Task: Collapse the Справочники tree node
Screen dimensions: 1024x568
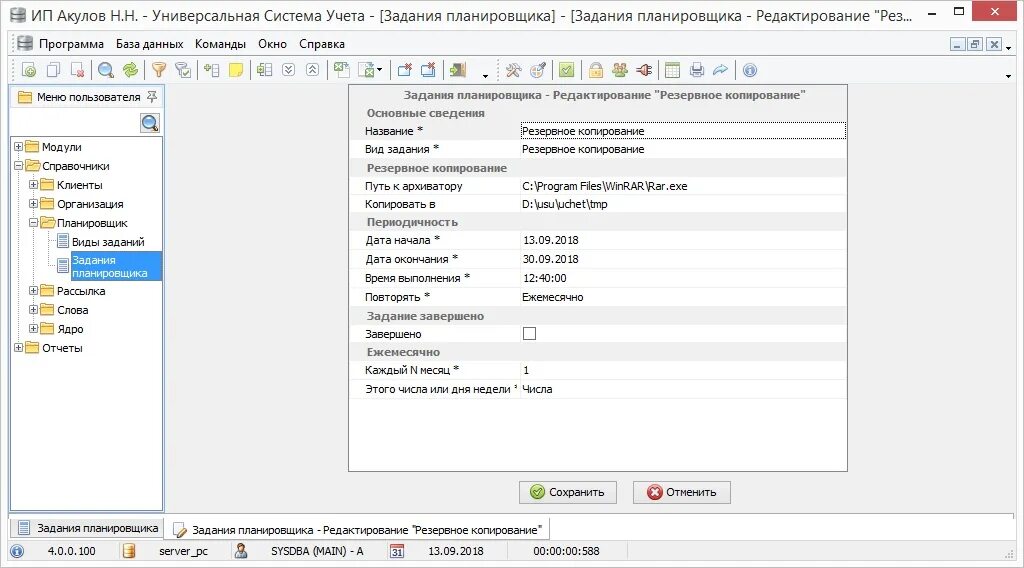Action: click(x=18, y=166)
